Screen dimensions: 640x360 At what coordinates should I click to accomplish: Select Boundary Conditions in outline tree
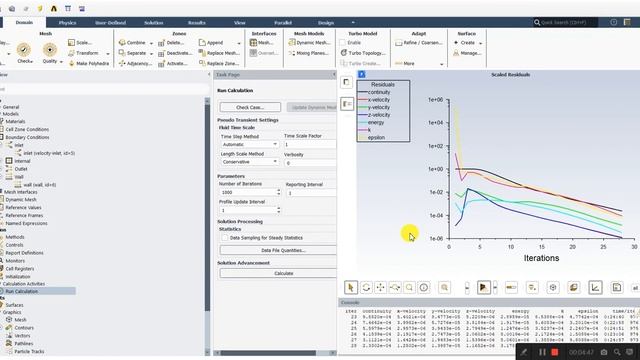click(27, 137)
